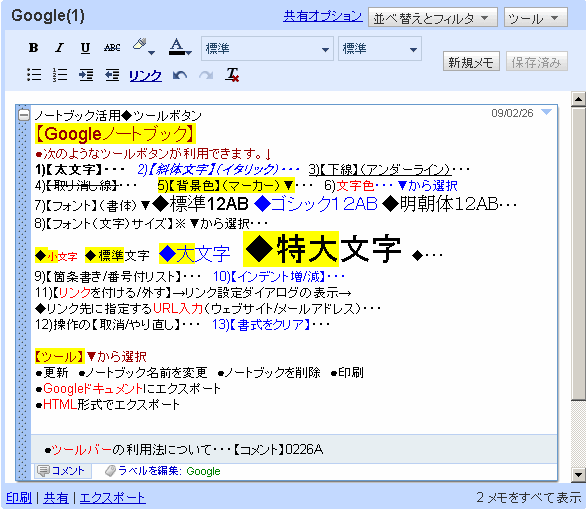Image resolution: width=586 pixels, height=510 pixels.
Task: Undo the last action
Action: (x=180, y=75)
